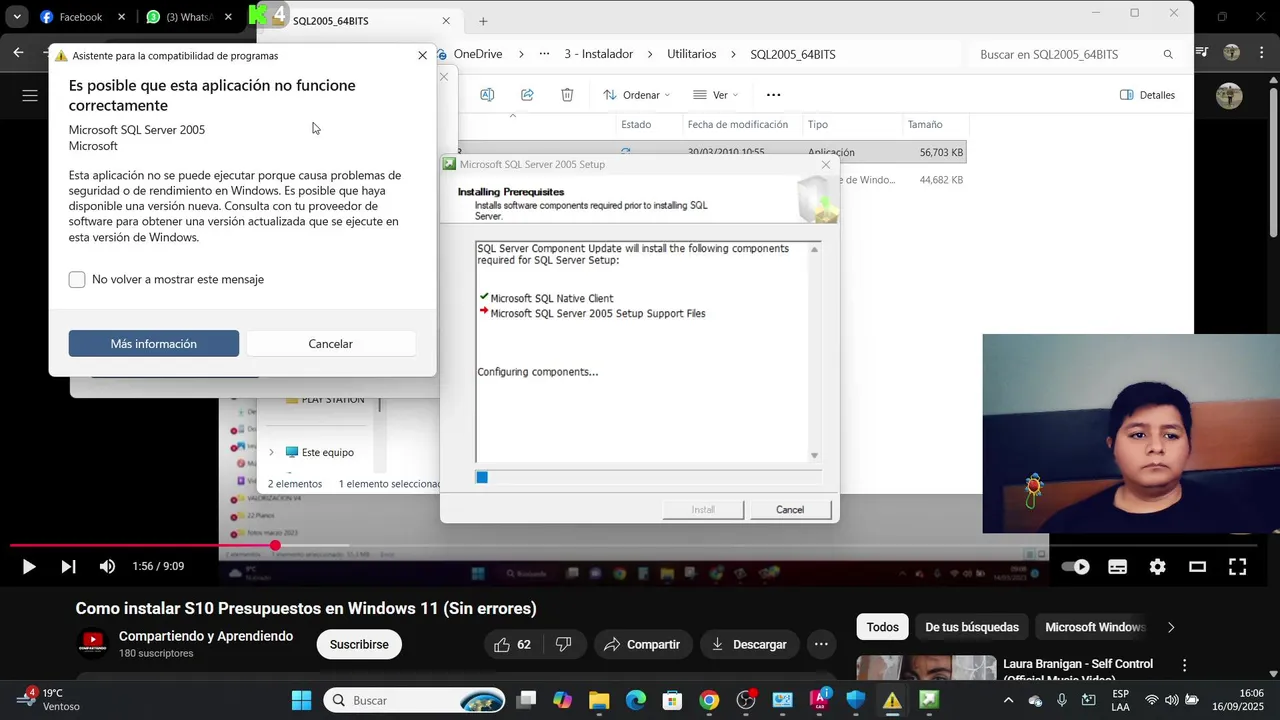Open Microsoft Store from the taskbar
Viewport: 1280px width, 720px height.
point(672,700)
